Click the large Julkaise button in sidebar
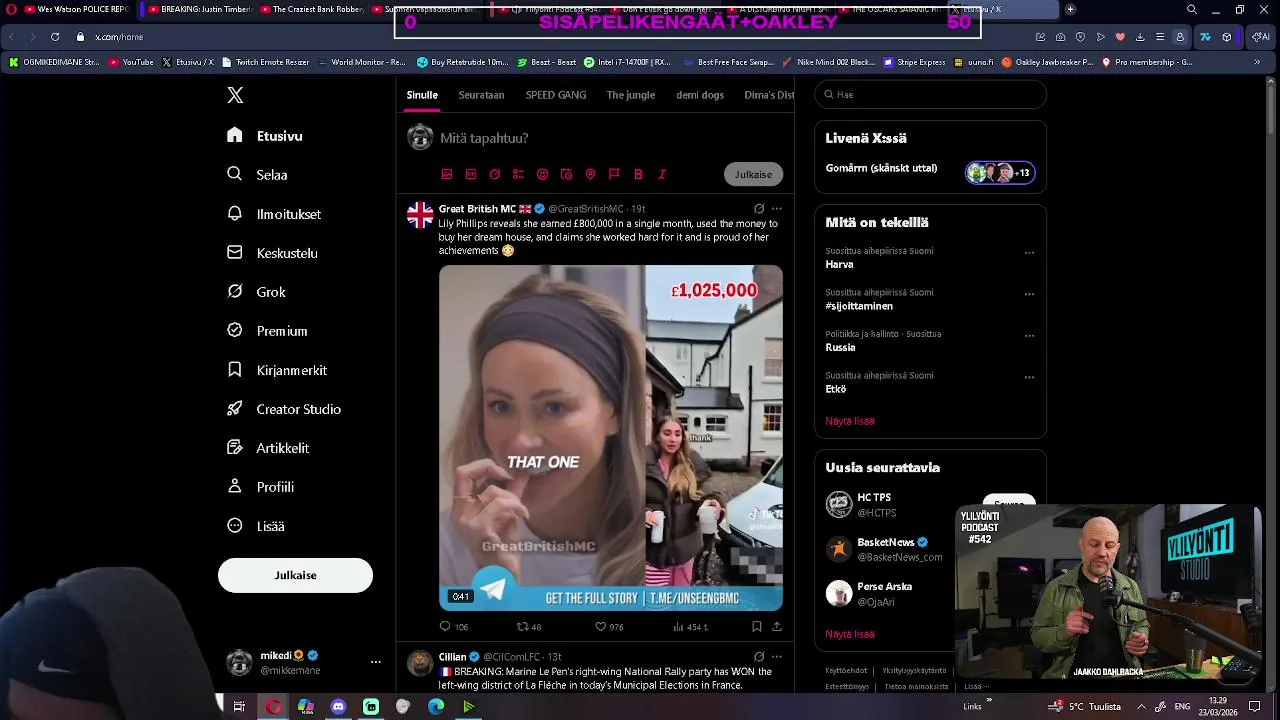This screenshot has width=1280, height=720. pos(295,575)
